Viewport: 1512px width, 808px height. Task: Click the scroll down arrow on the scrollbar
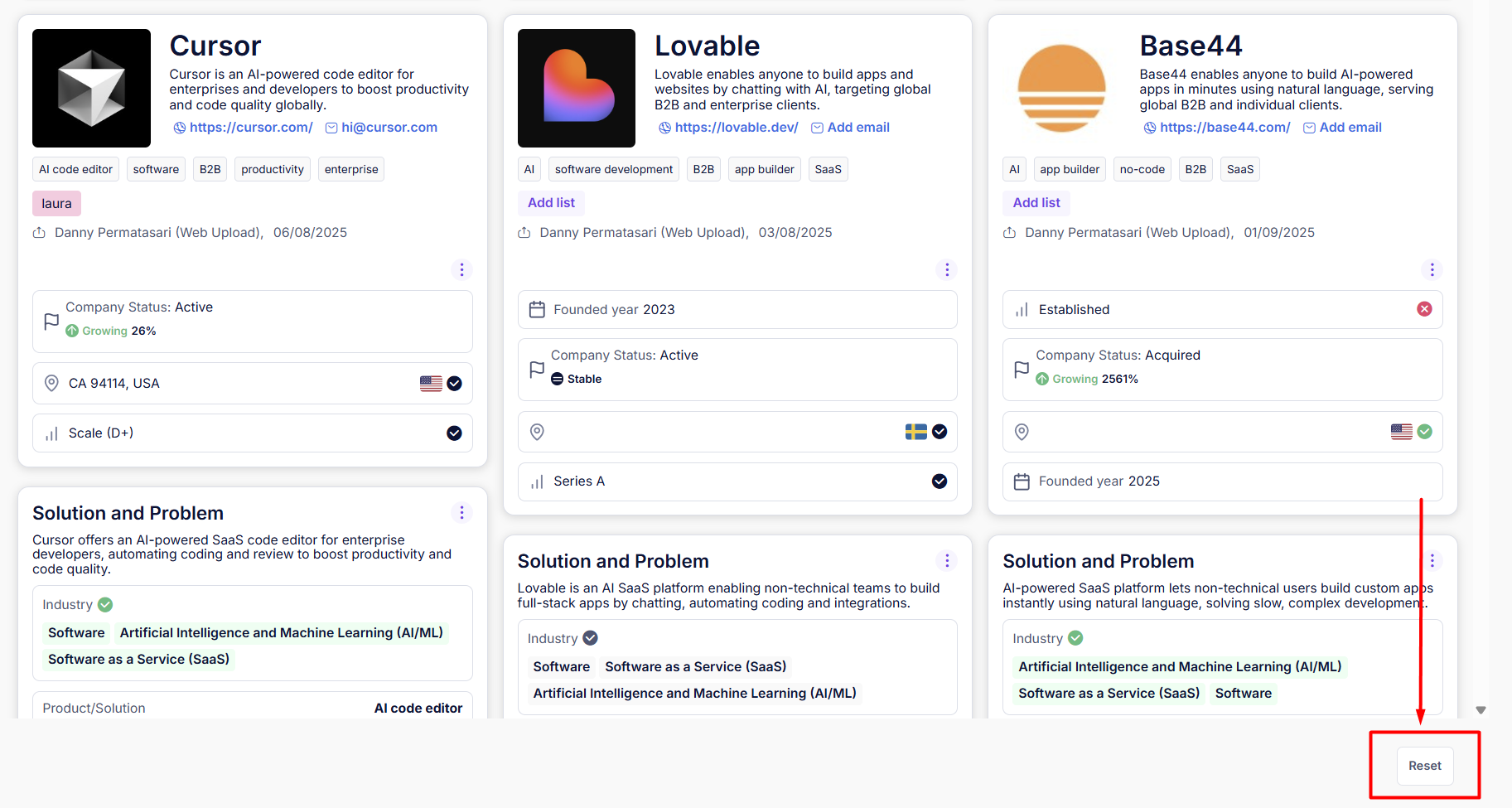1481,710
